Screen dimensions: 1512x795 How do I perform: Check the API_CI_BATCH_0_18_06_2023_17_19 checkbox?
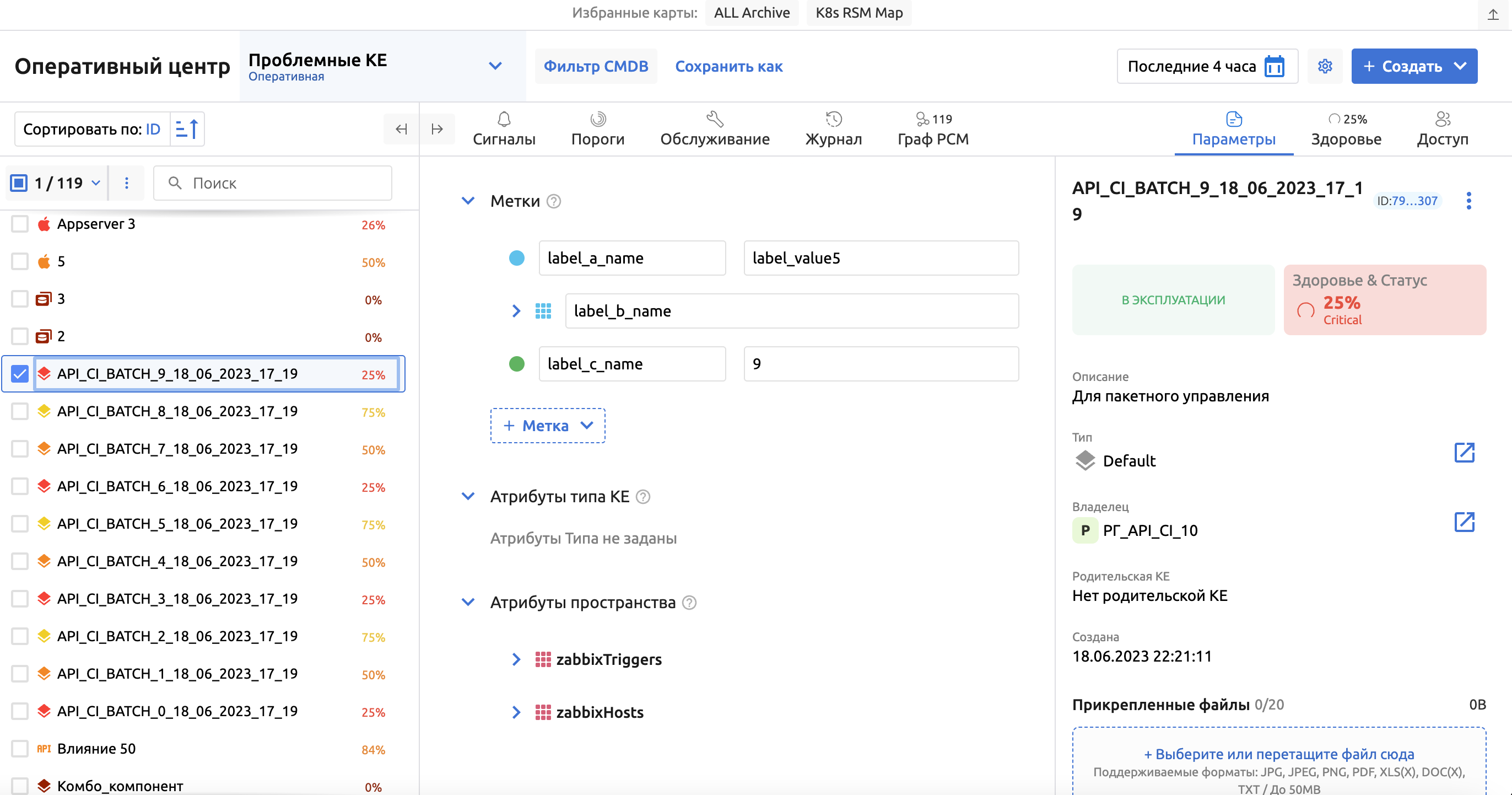(x=20, y=711)
